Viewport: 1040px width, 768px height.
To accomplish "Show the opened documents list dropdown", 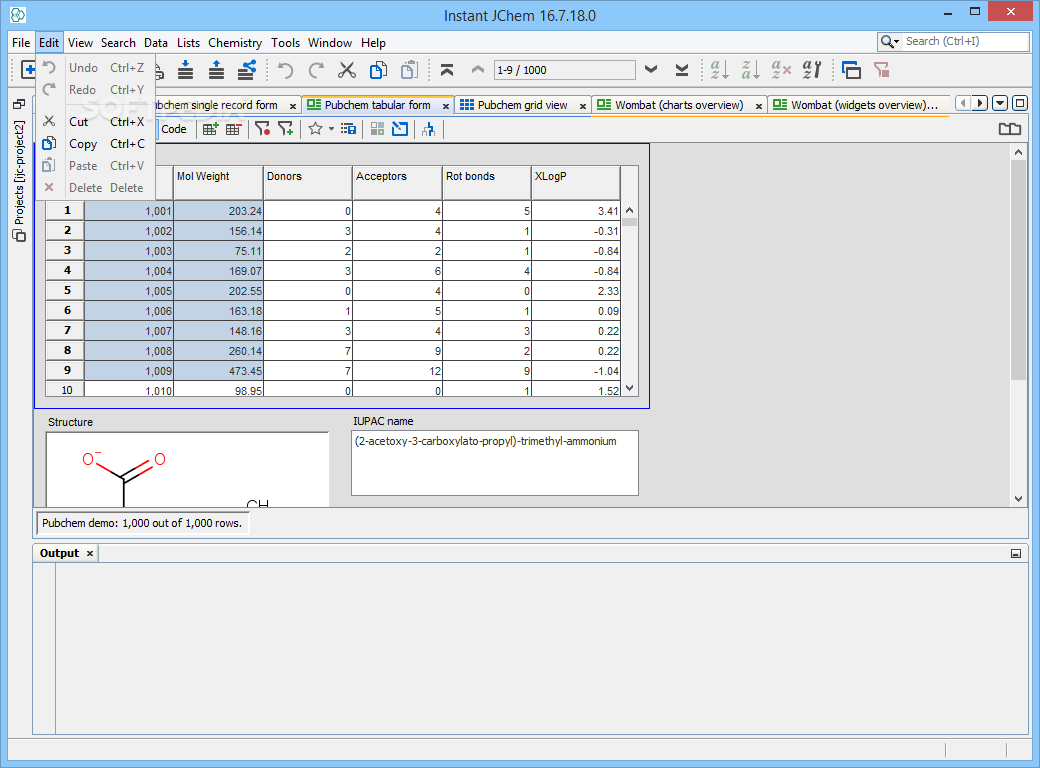I will (x=1000, y=103).
